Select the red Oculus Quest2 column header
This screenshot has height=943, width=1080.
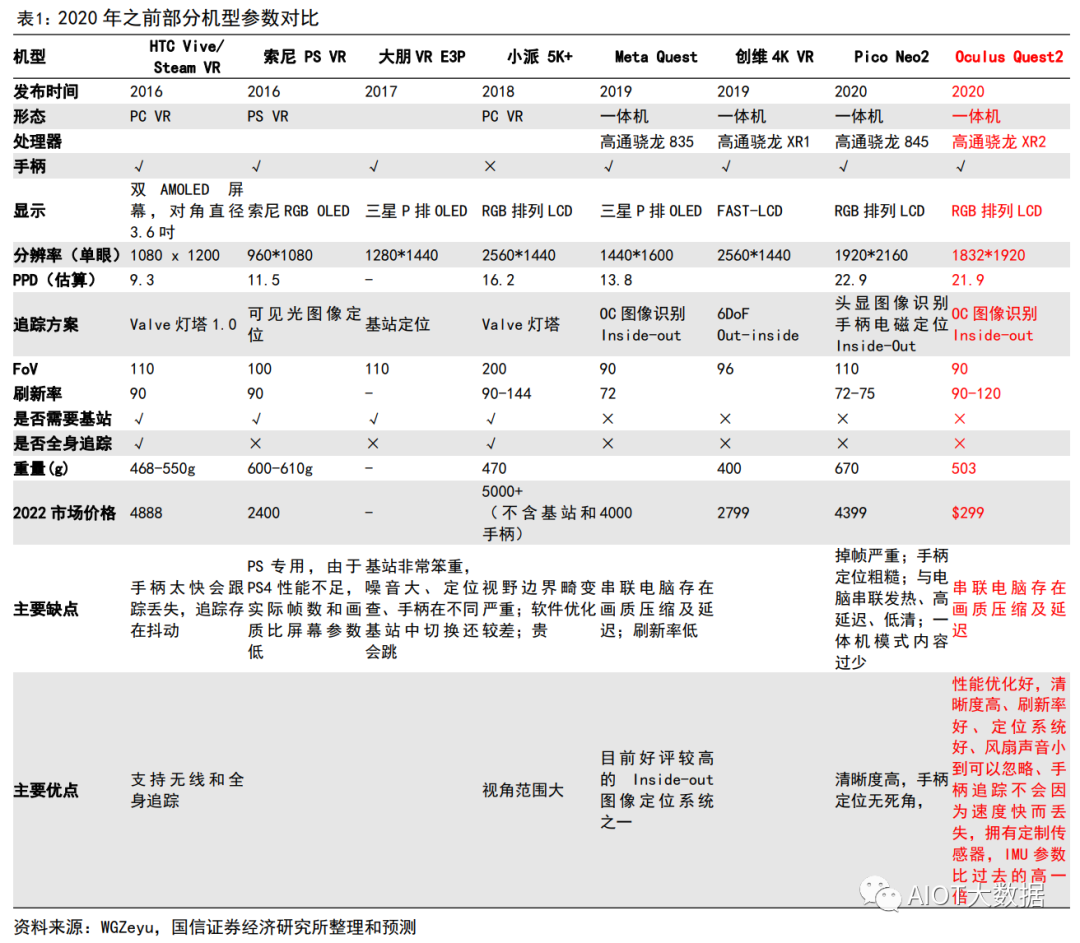[x=1011, y=56]
